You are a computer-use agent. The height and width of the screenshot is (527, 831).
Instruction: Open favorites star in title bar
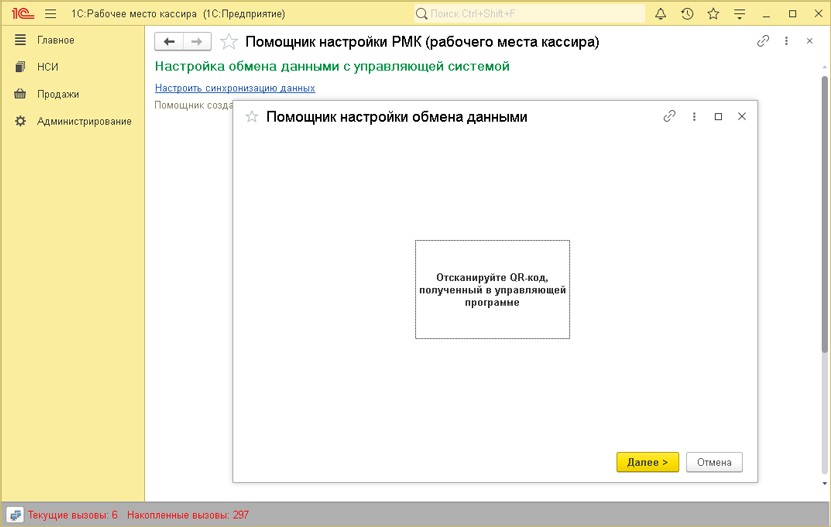[713, 14]
